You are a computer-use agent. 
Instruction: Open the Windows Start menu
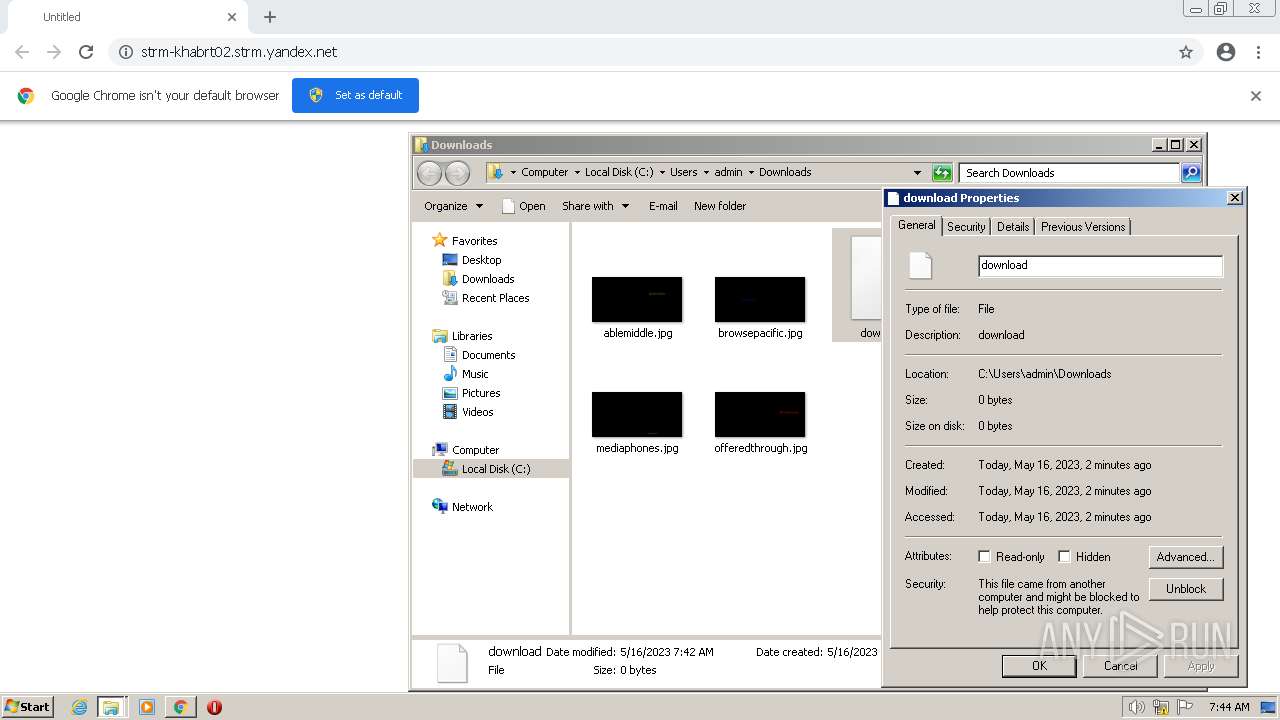[x=27, y=707]
